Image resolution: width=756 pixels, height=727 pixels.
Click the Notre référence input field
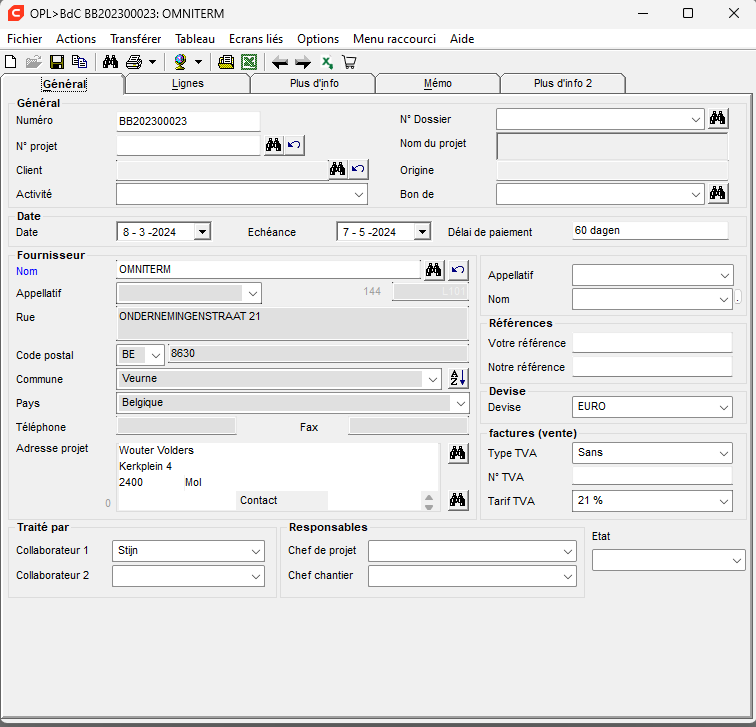click(652, 367)
